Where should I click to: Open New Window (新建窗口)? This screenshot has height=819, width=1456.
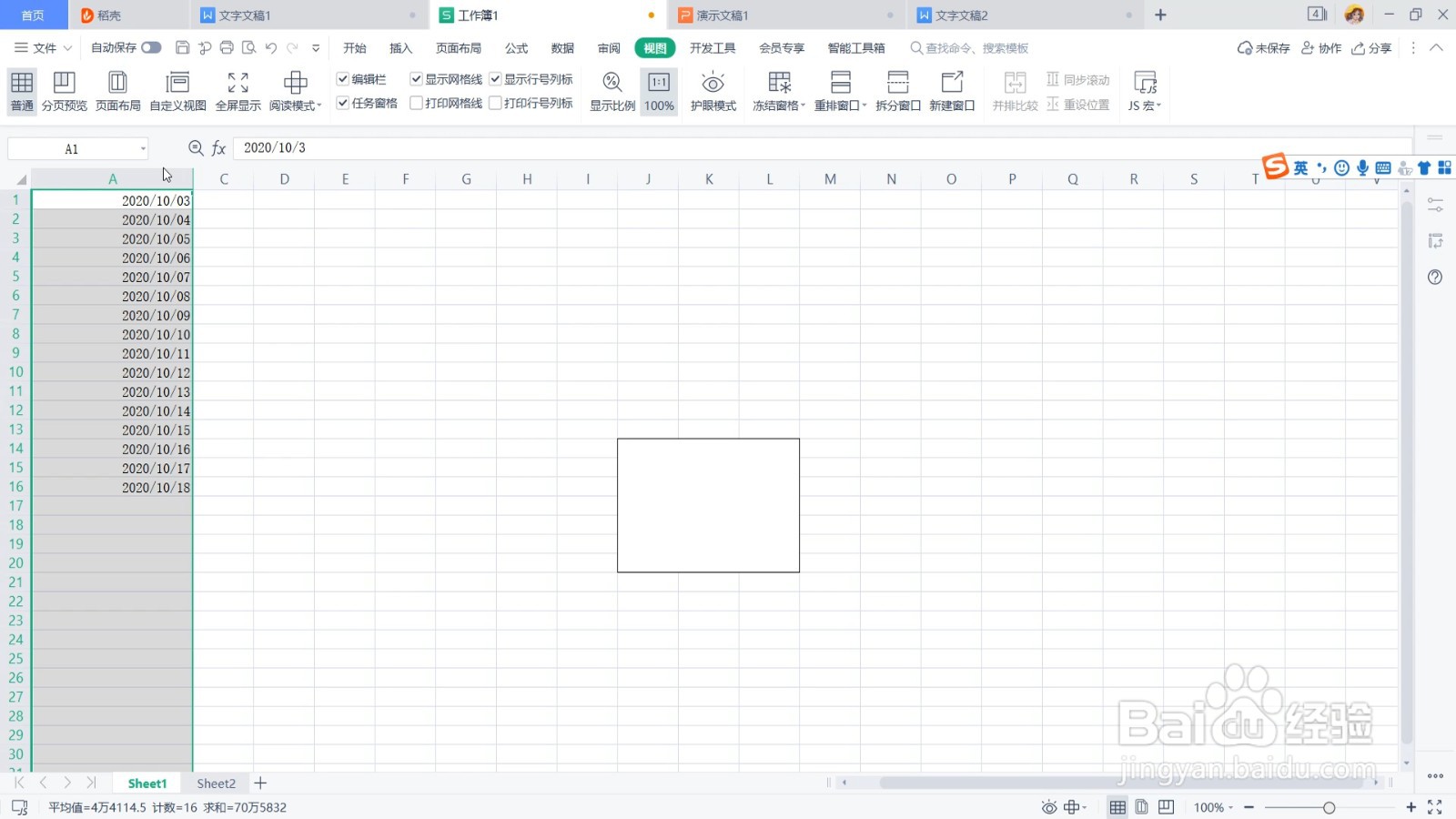point(952,91)
